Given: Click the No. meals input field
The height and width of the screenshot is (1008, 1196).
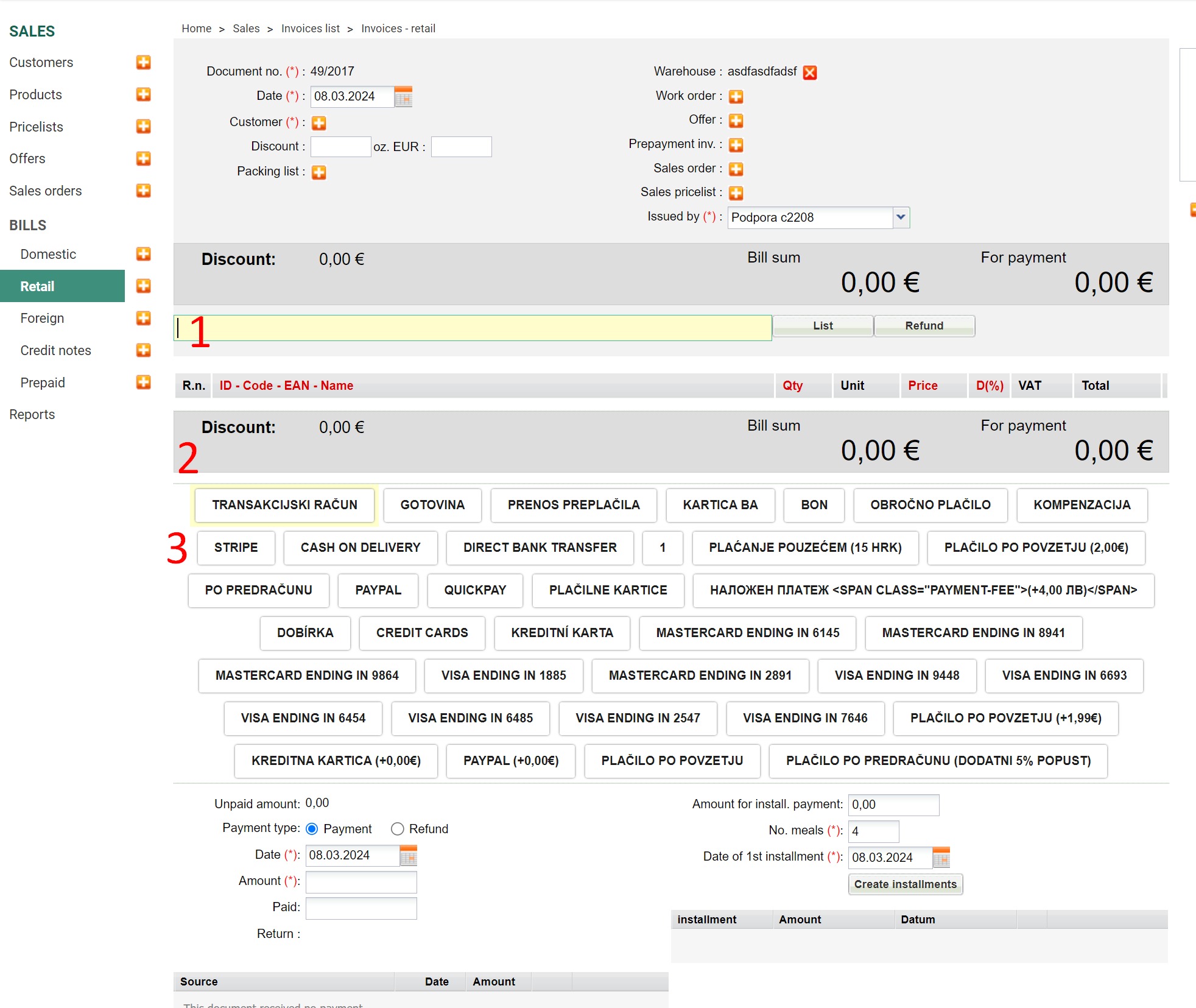Looking at the screenshot, I should [x=874, y=831].
